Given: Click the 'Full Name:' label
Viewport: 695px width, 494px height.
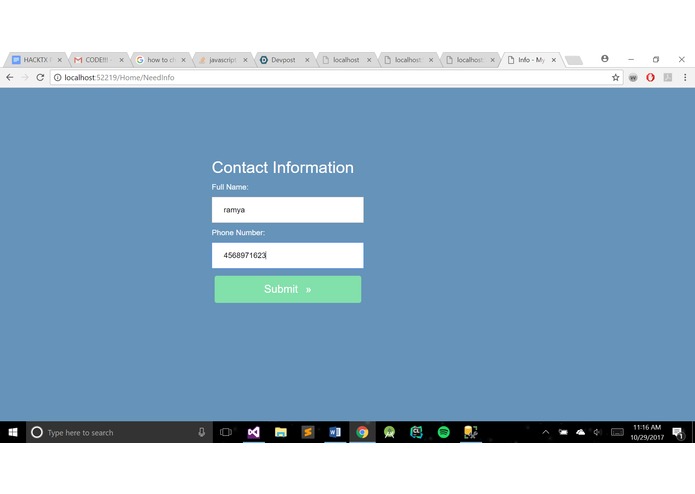Looking at the screenshot, I should [x=230, y=187].
